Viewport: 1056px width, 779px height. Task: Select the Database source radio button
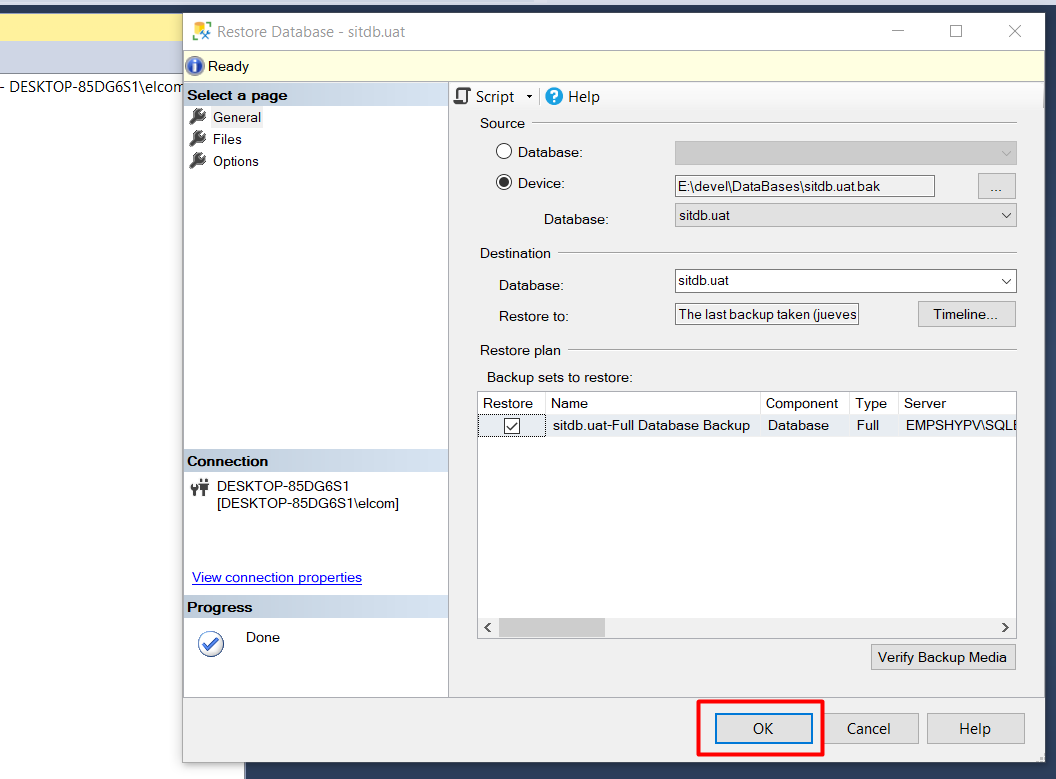coord(504,152)
